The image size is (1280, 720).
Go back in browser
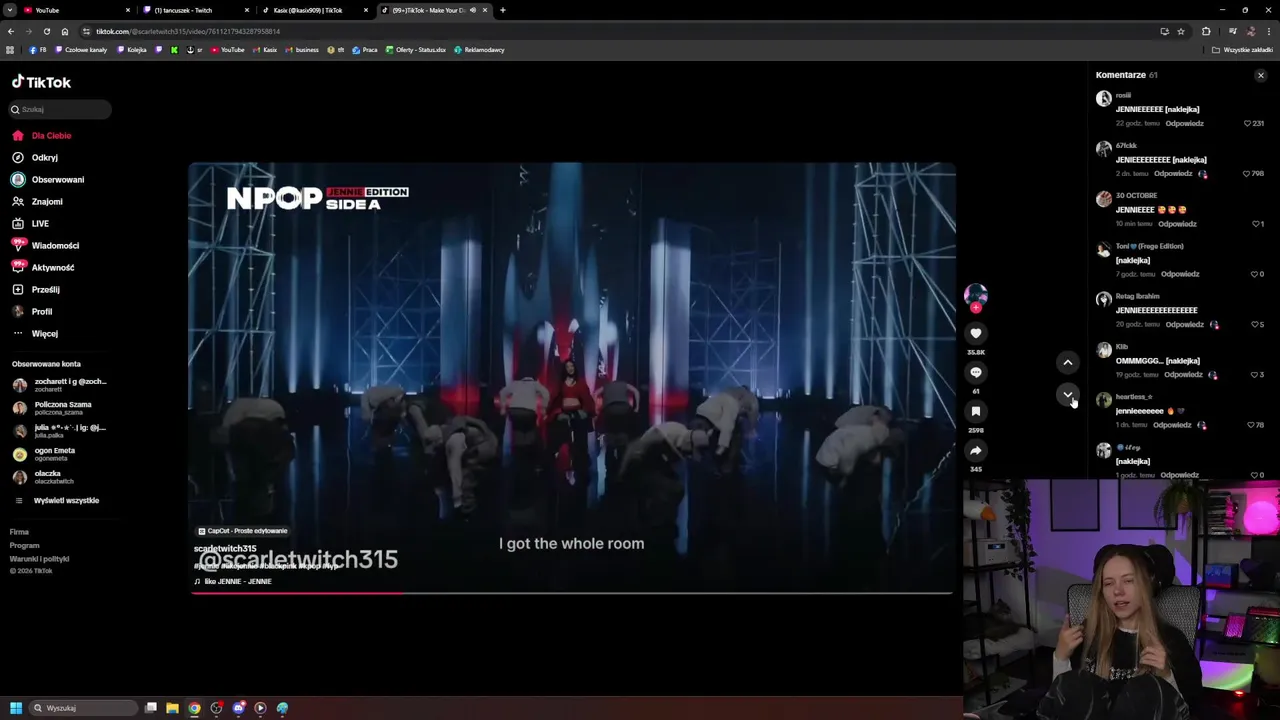[10, 31]
